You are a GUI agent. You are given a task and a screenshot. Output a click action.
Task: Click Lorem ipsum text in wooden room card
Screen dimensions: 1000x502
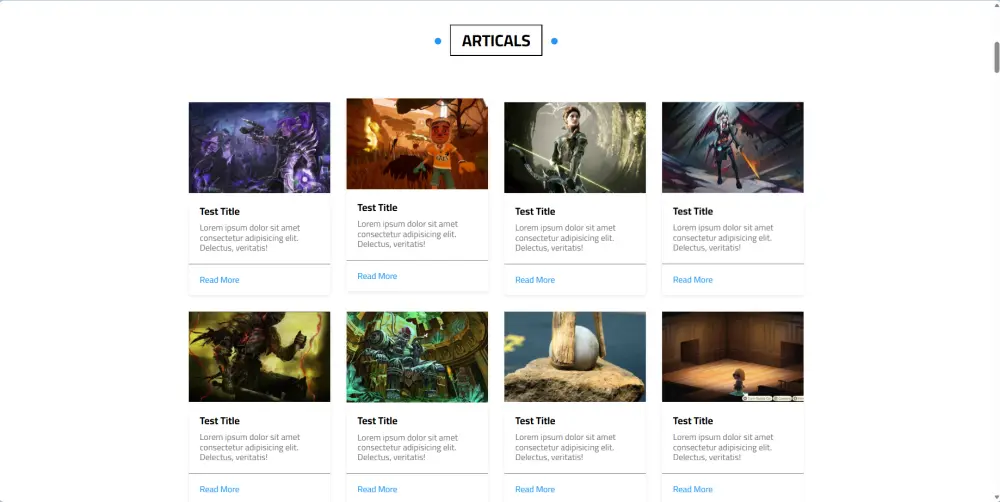pos(723,447)
